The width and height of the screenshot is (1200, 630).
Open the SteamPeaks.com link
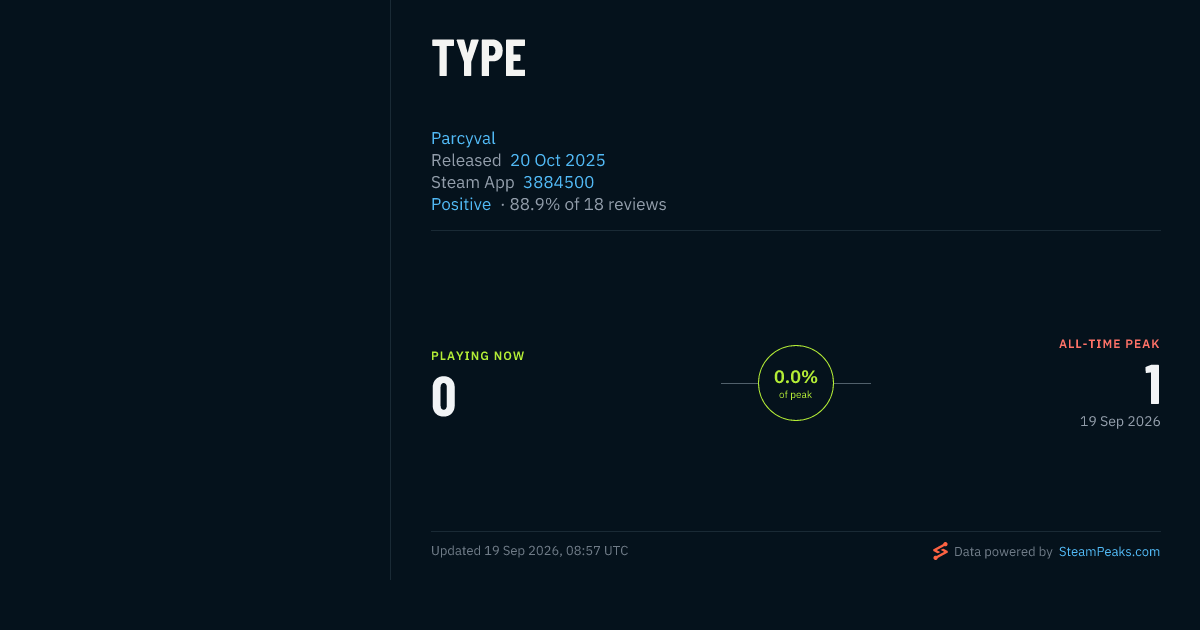click(x=1109, y=551)
